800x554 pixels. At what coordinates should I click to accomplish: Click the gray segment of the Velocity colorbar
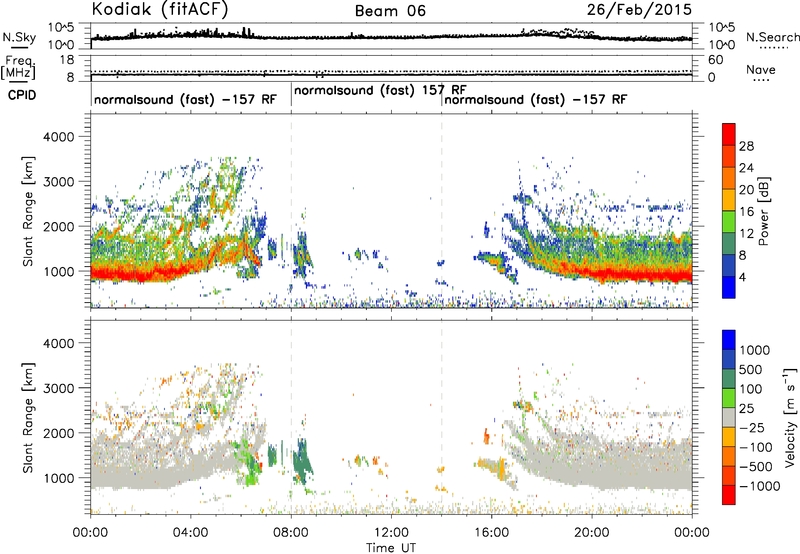point(729,417)
